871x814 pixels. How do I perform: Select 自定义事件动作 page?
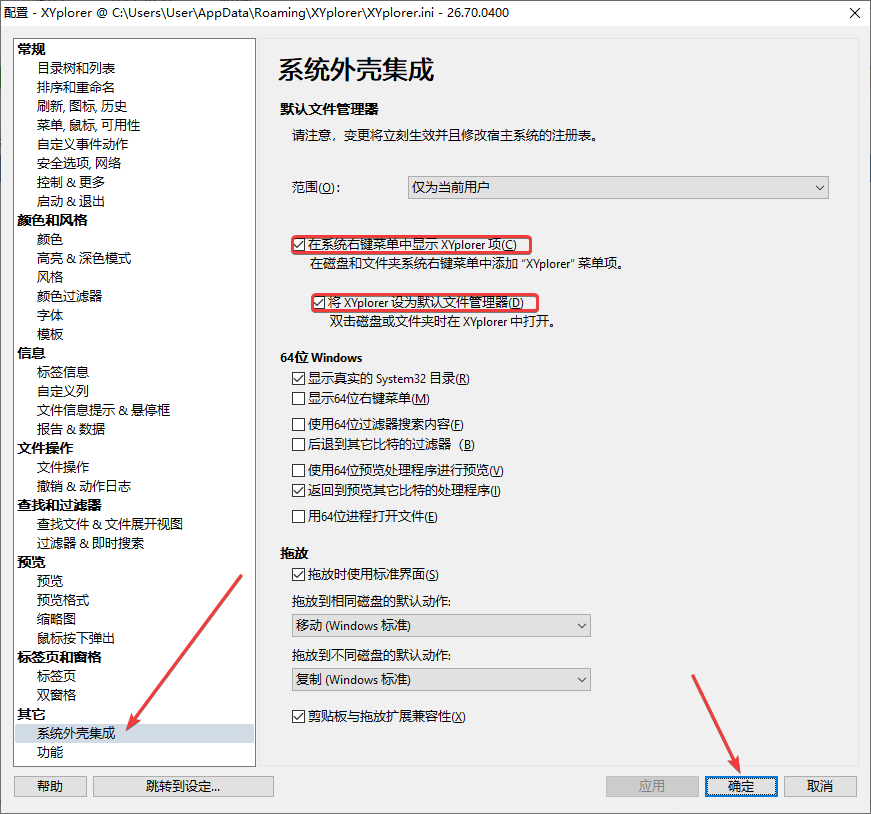(82, 144)
